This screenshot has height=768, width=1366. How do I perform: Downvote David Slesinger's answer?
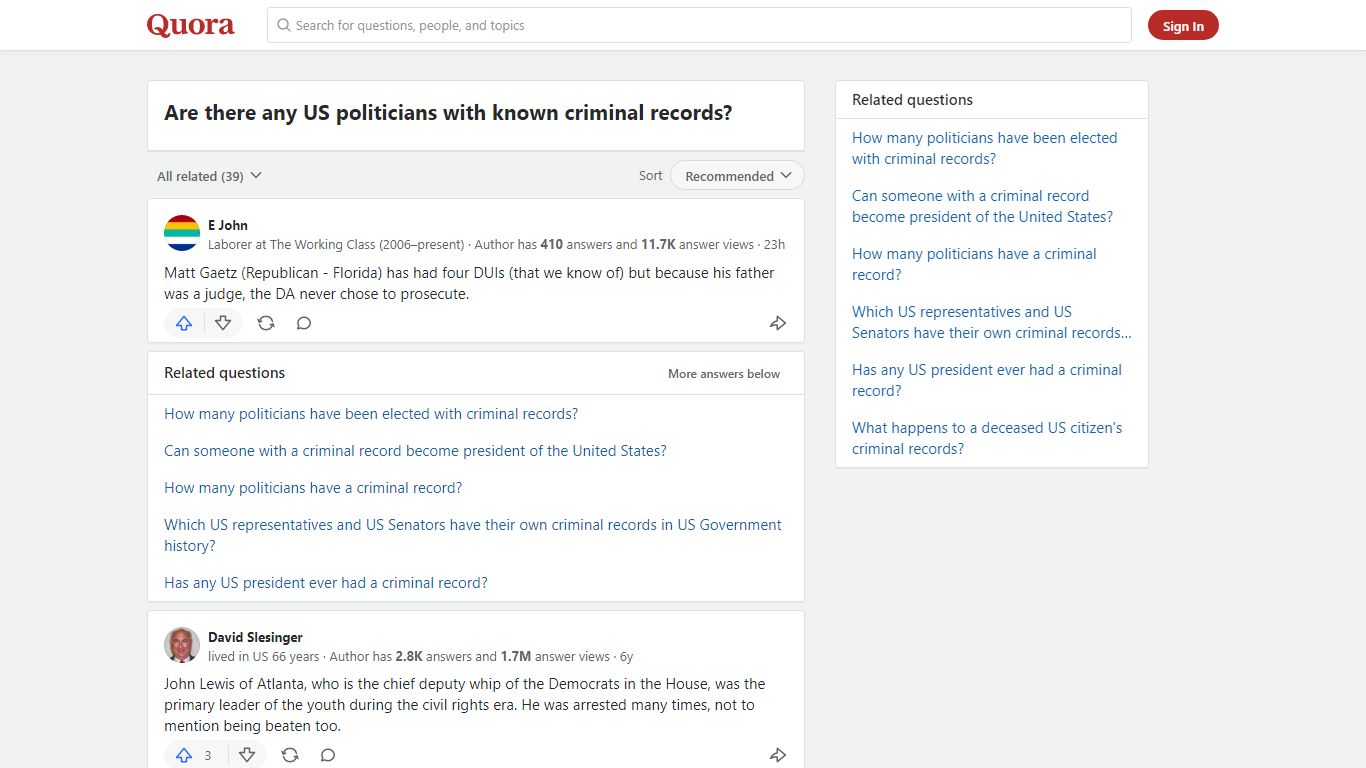pyautogui.click(x=247, y=755)
